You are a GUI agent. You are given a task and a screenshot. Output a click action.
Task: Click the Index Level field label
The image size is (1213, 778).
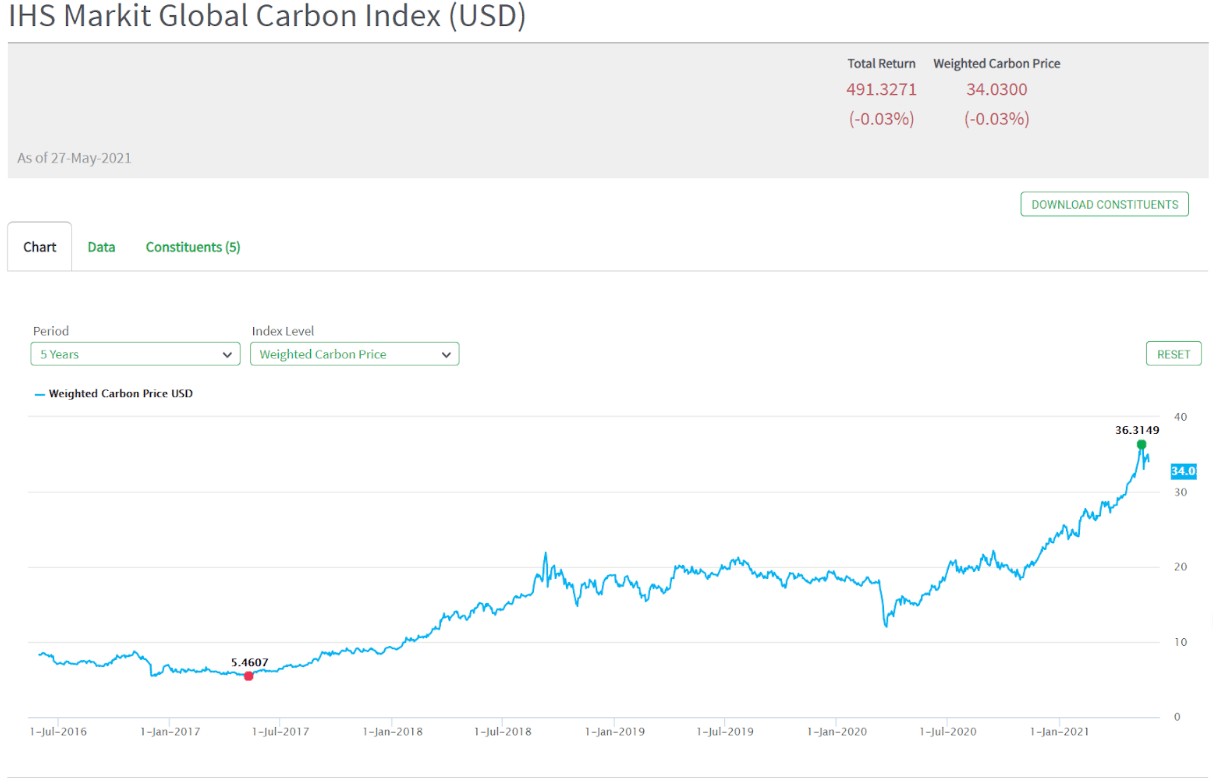(x=283, y=331)
